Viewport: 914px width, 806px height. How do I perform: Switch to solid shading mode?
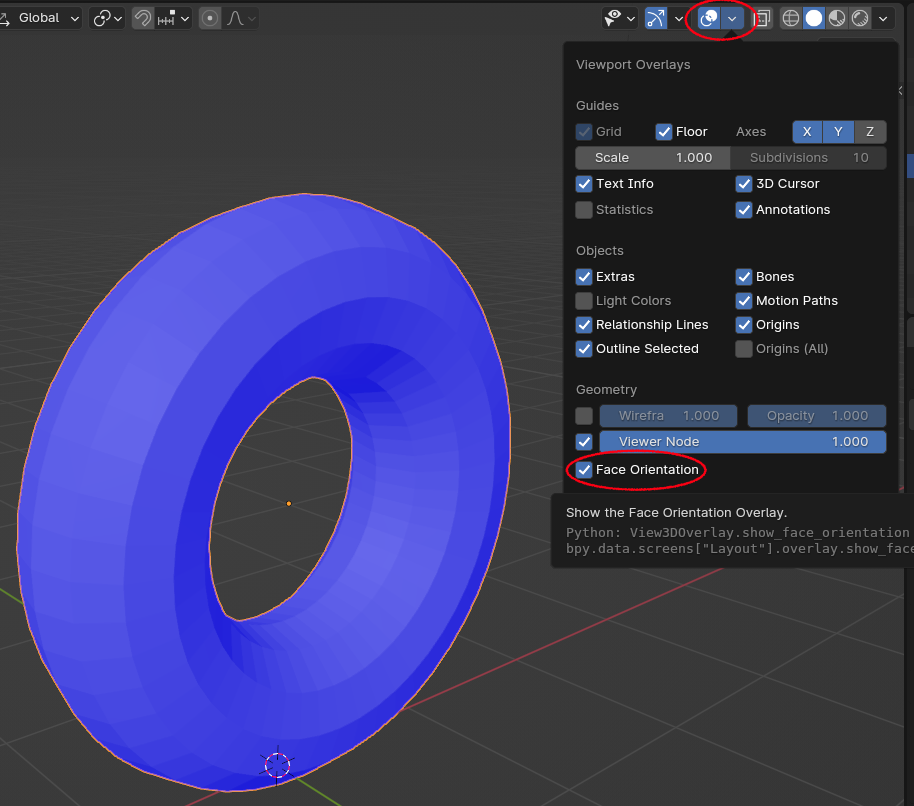[x=814, y=18]
